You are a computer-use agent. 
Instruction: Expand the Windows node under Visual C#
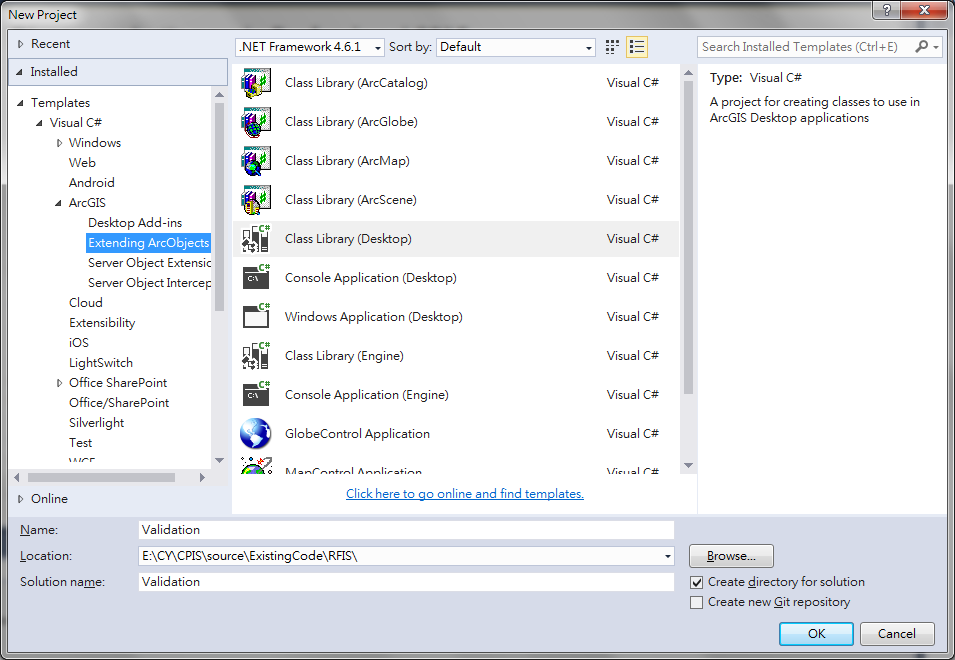(59, 143)
